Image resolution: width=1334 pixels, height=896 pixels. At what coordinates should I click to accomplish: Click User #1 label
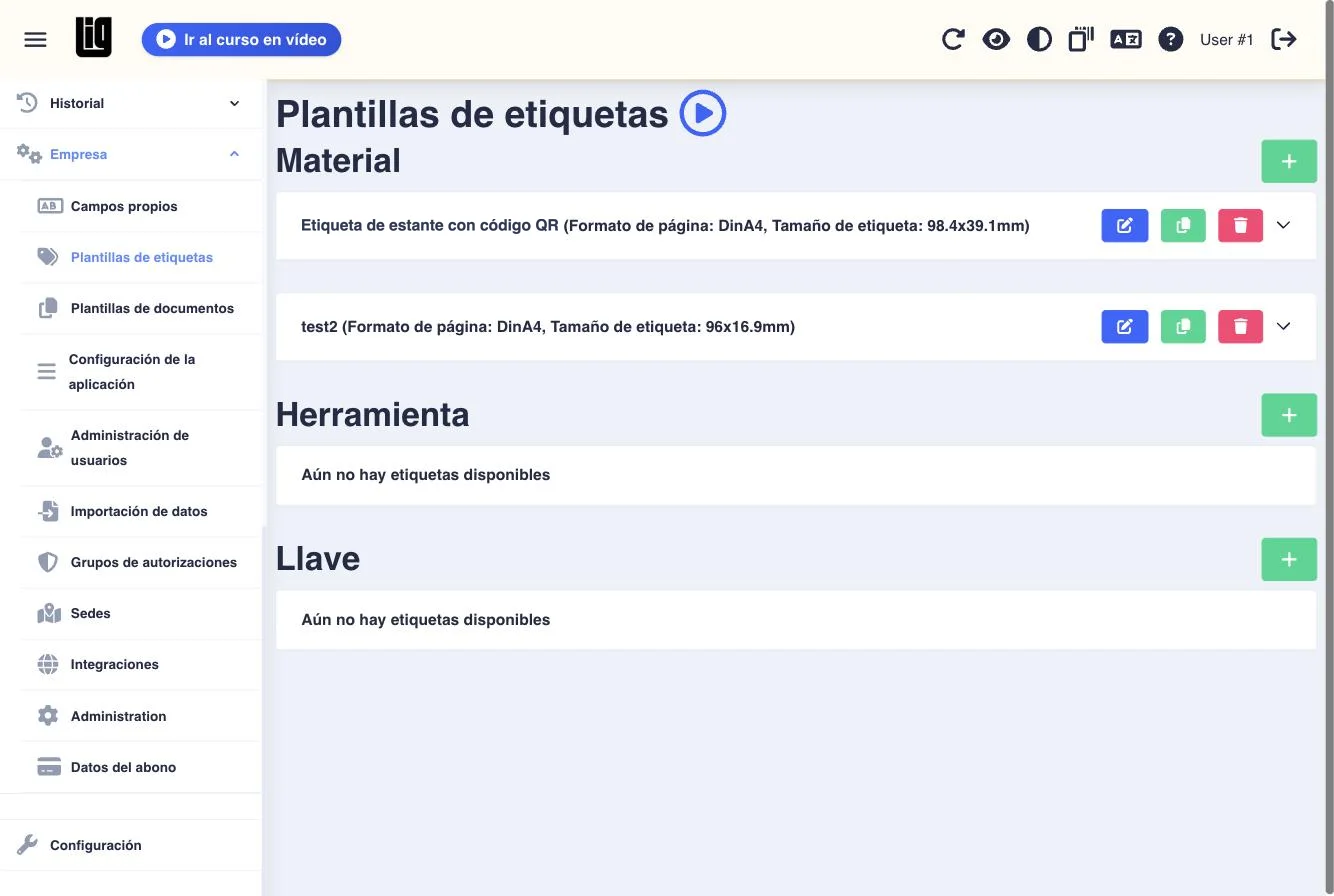coord(1227,40)
